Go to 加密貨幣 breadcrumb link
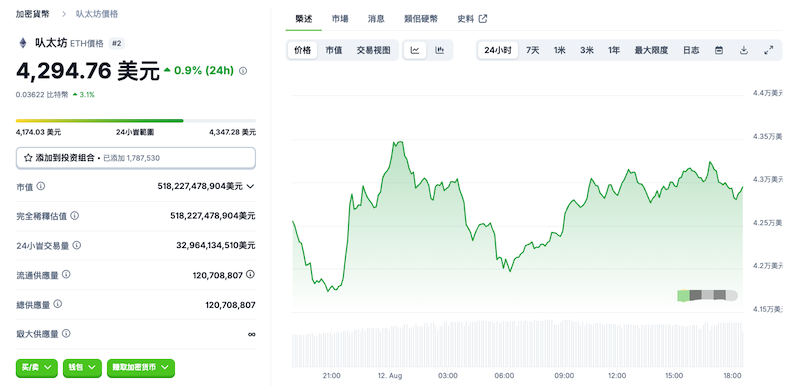800x386 pixels. (x=33, y=14)
